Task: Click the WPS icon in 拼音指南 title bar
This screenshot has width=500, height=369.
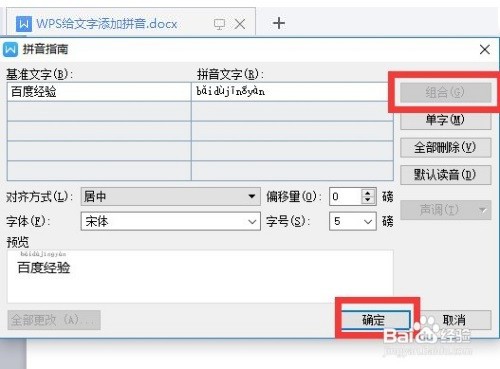Action: tap(10, 50)
